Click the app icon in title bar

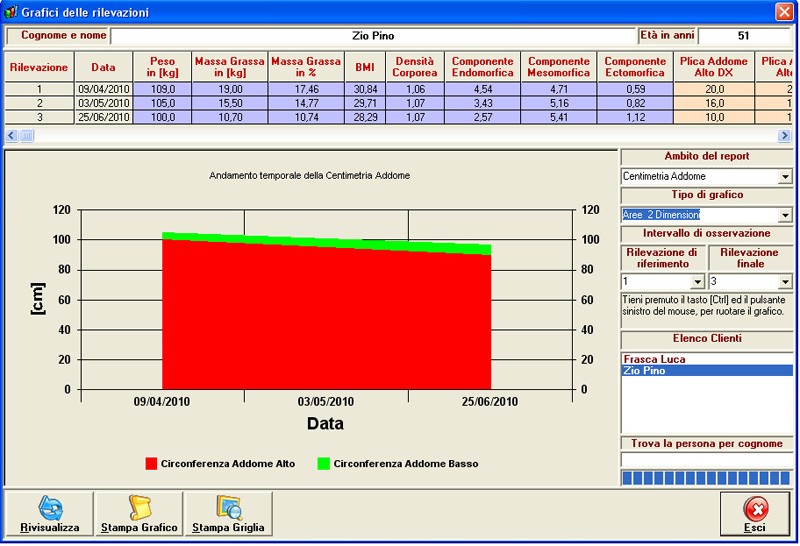(10, 12)
